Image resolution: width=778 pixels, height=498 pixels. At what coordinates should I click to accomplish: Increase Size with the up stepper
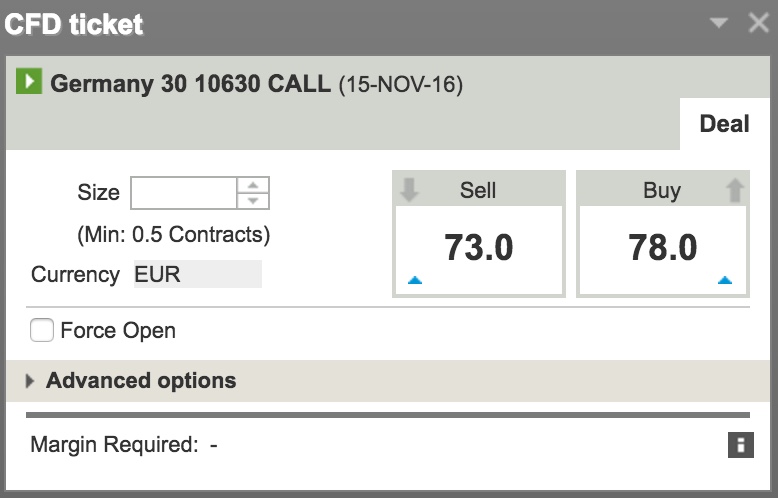(x=254, y=185)
